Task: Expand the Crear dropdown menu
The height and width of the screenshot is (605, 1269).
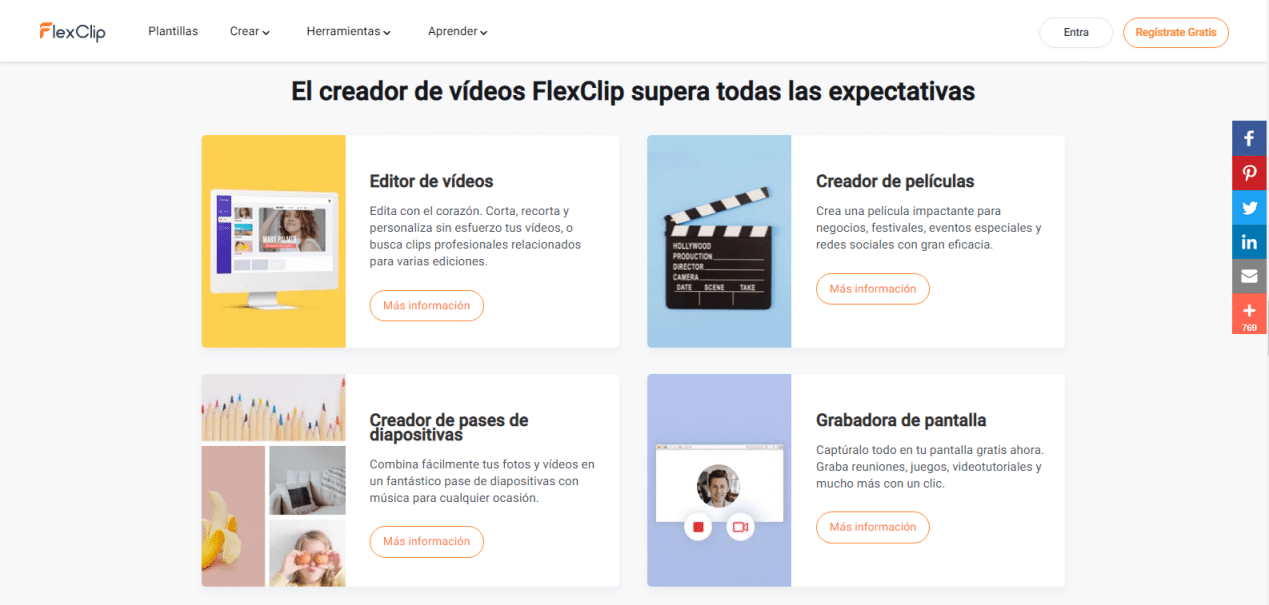Action: click(250, 32)
